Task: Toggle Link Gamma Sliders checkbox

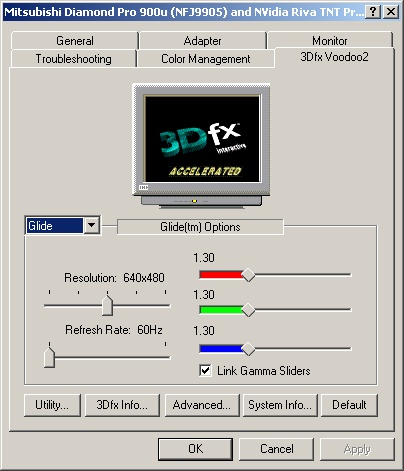Action: [x=205, y=371]
